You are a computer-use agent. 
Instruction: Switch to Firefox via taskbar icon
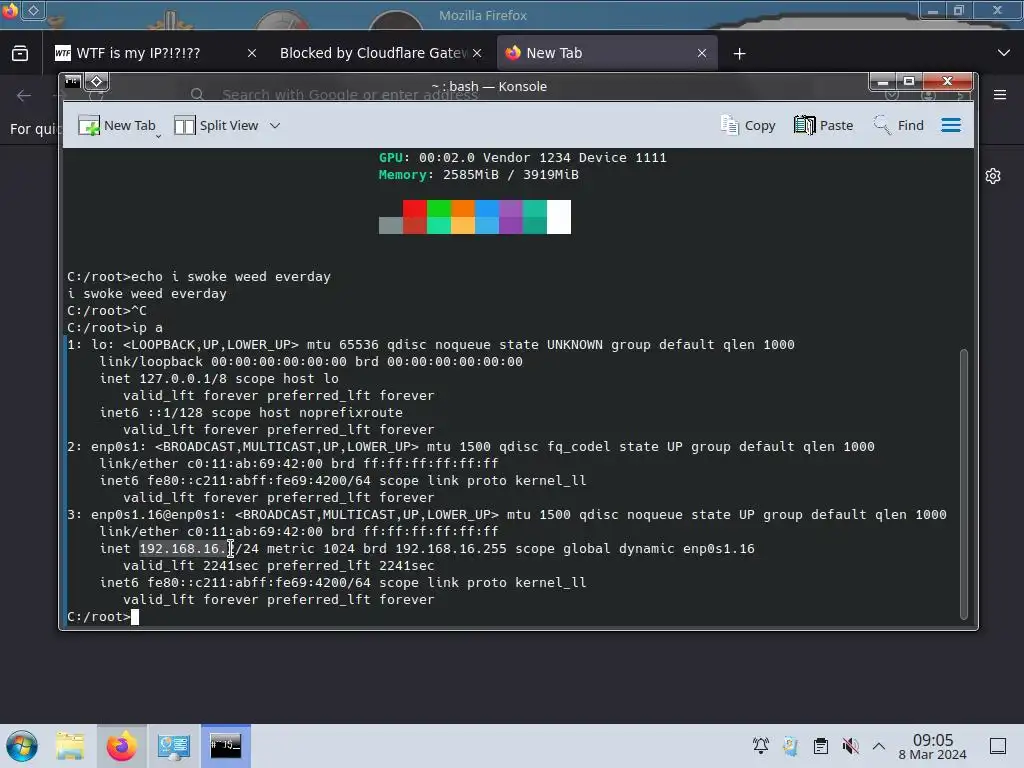(121, 746)
